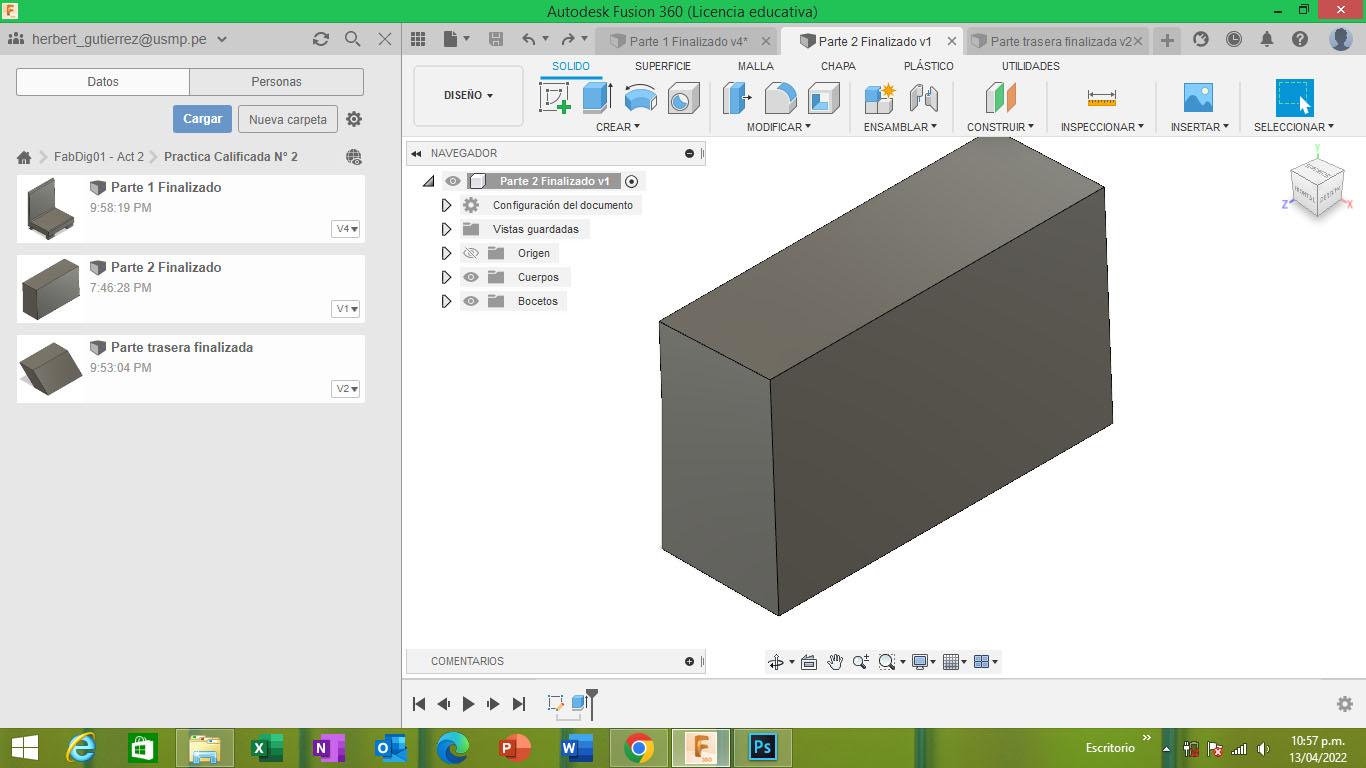Click the Cargar button
1366x768 pixels.
coord(202,119)
